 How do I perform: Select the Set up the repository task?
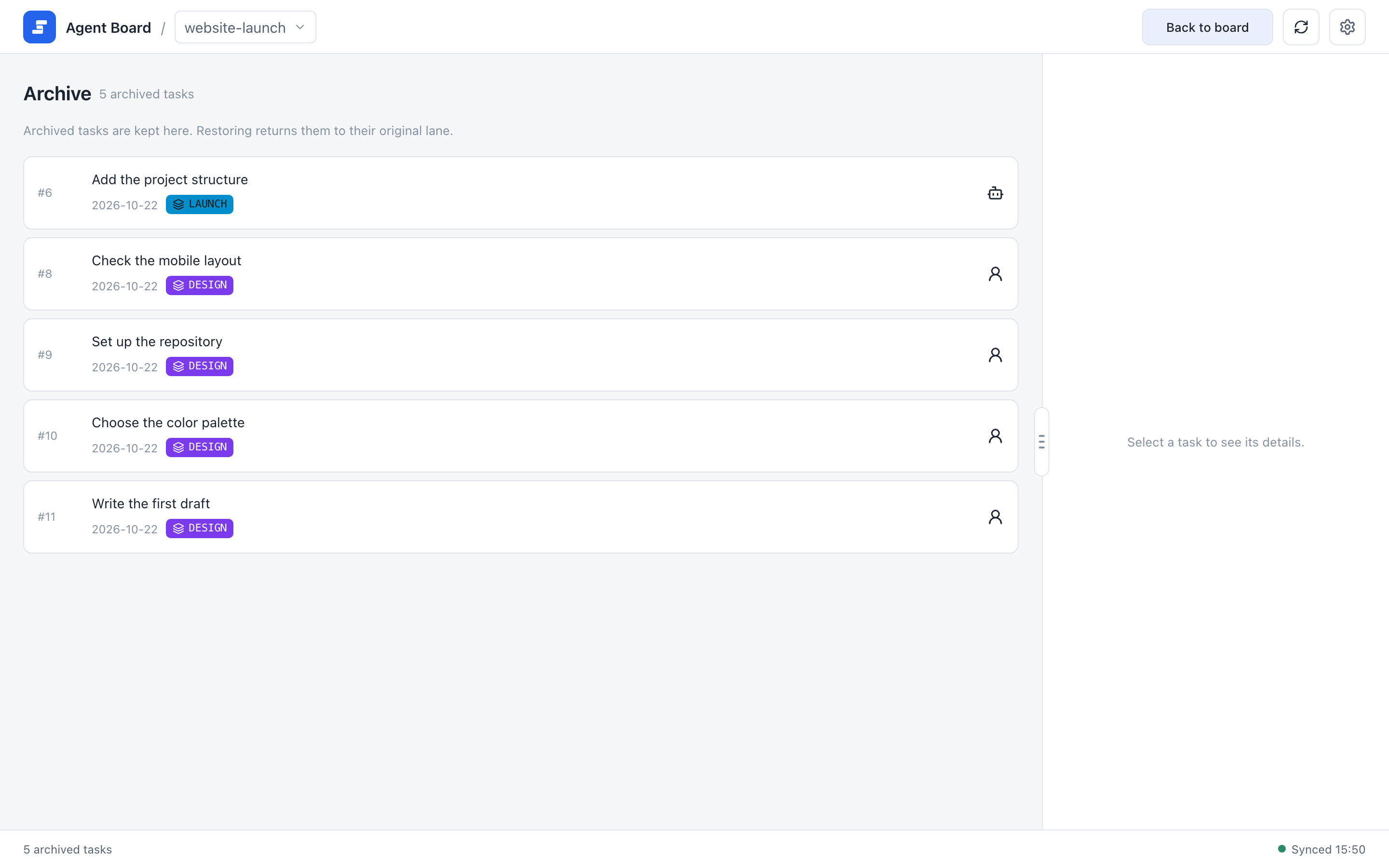(x=520, y=355)
